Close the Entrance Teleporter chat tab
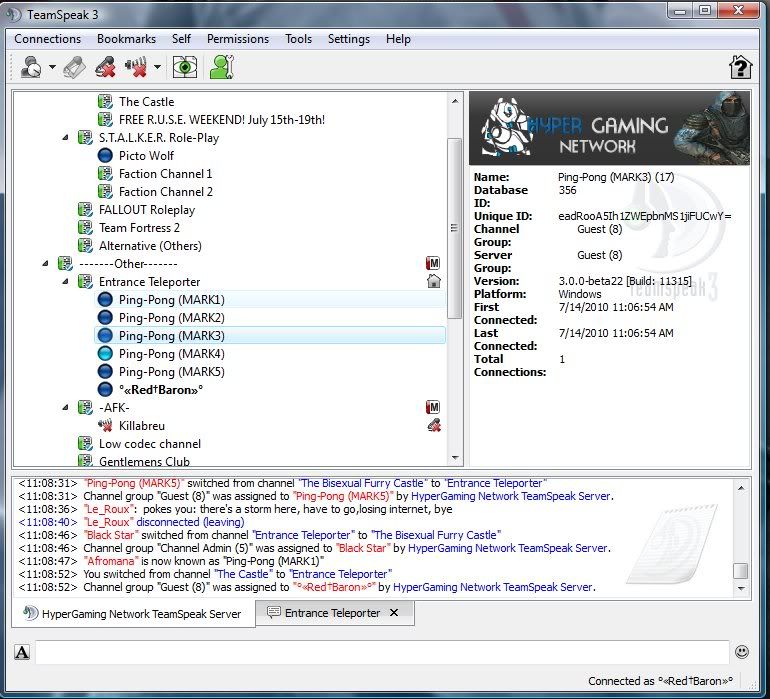Viewport: 770px width, 699px height. 394,613
